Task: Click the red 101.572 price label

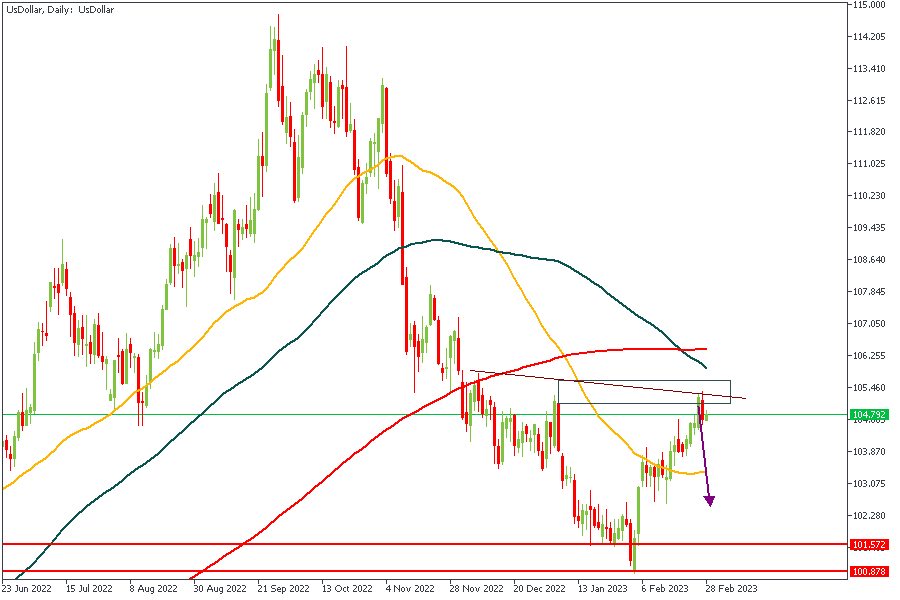Action: 868,545
